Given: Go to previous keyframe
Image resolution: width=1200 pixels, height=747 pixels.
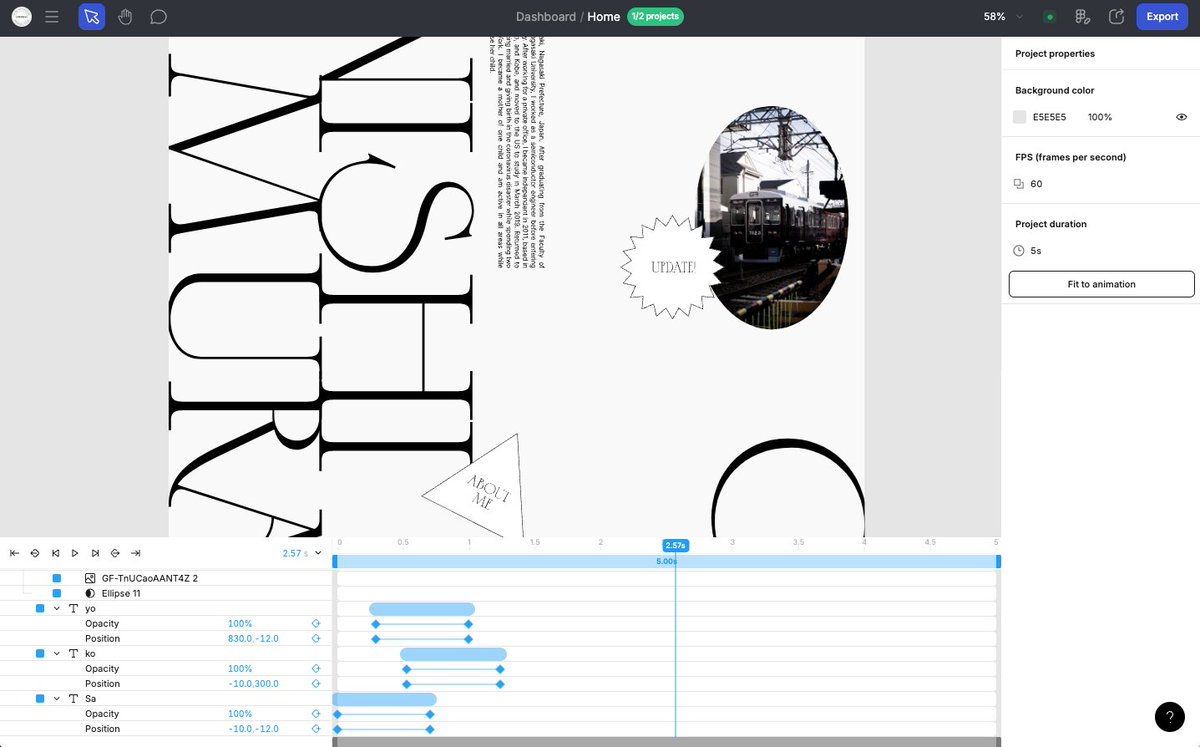Looking at the screenshot, I should pos(35,552).
